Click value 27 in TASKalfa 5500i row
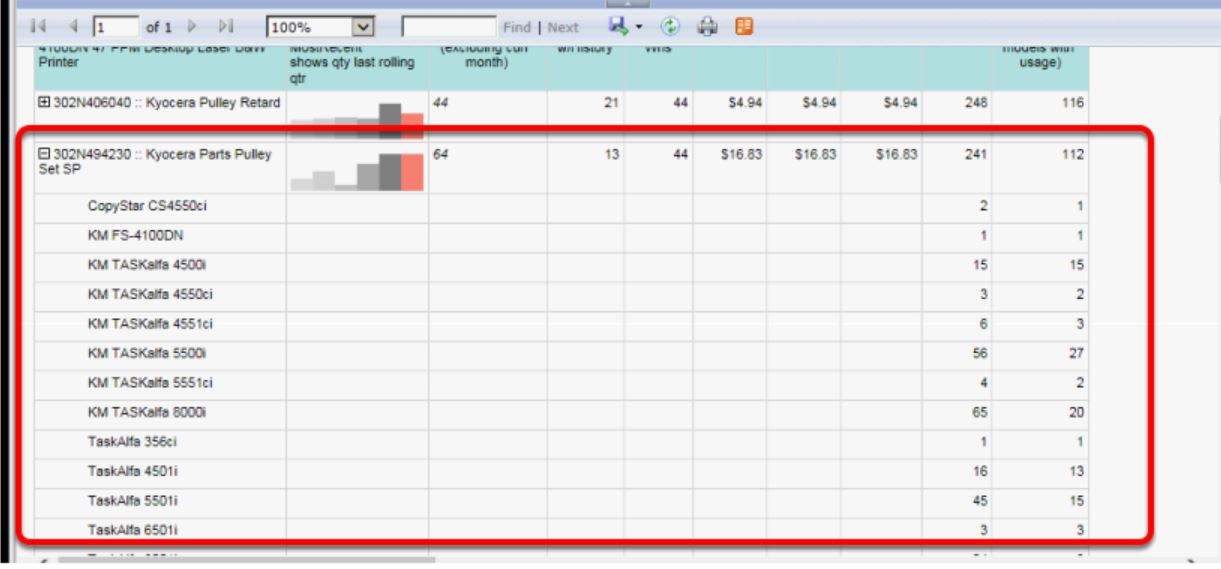 coord(1075,354)
